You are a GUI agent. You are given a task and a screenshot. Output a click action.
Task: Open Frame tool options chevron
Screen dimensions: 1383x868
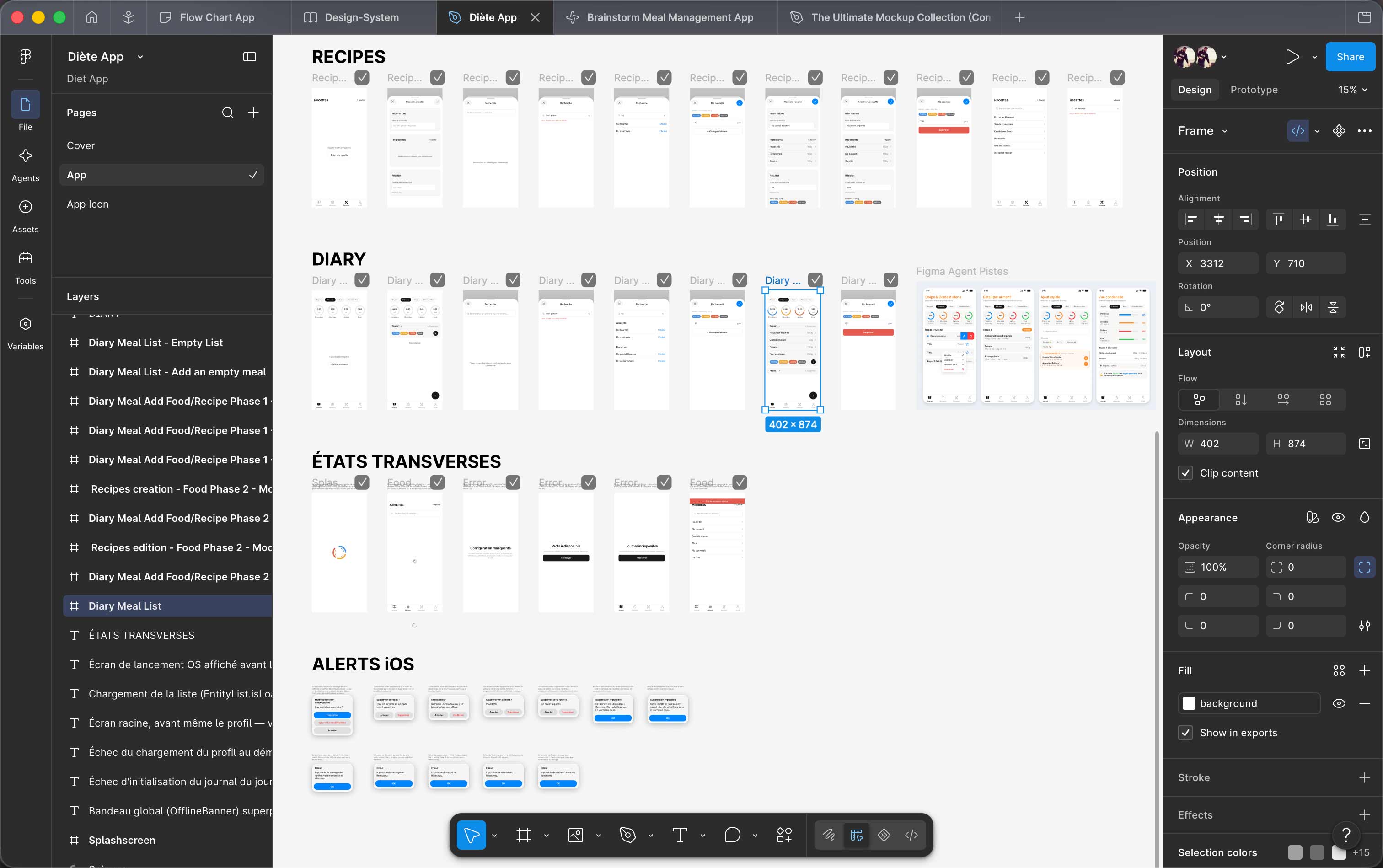tap(546, 835)
